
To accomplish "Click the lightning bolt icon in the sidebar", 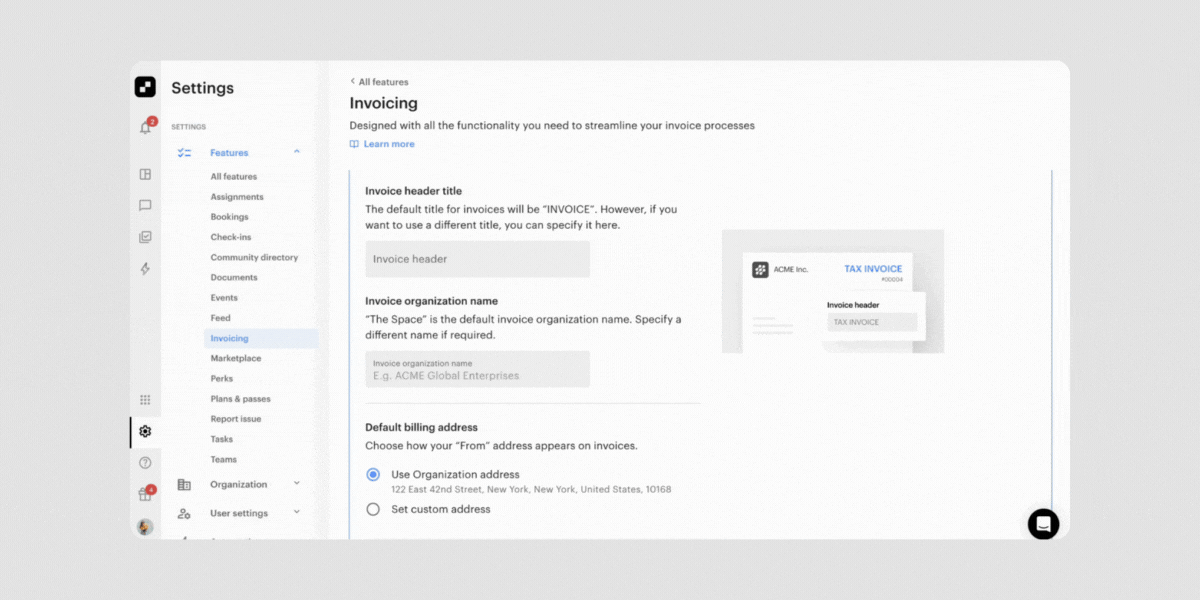I will pos(145,268).
